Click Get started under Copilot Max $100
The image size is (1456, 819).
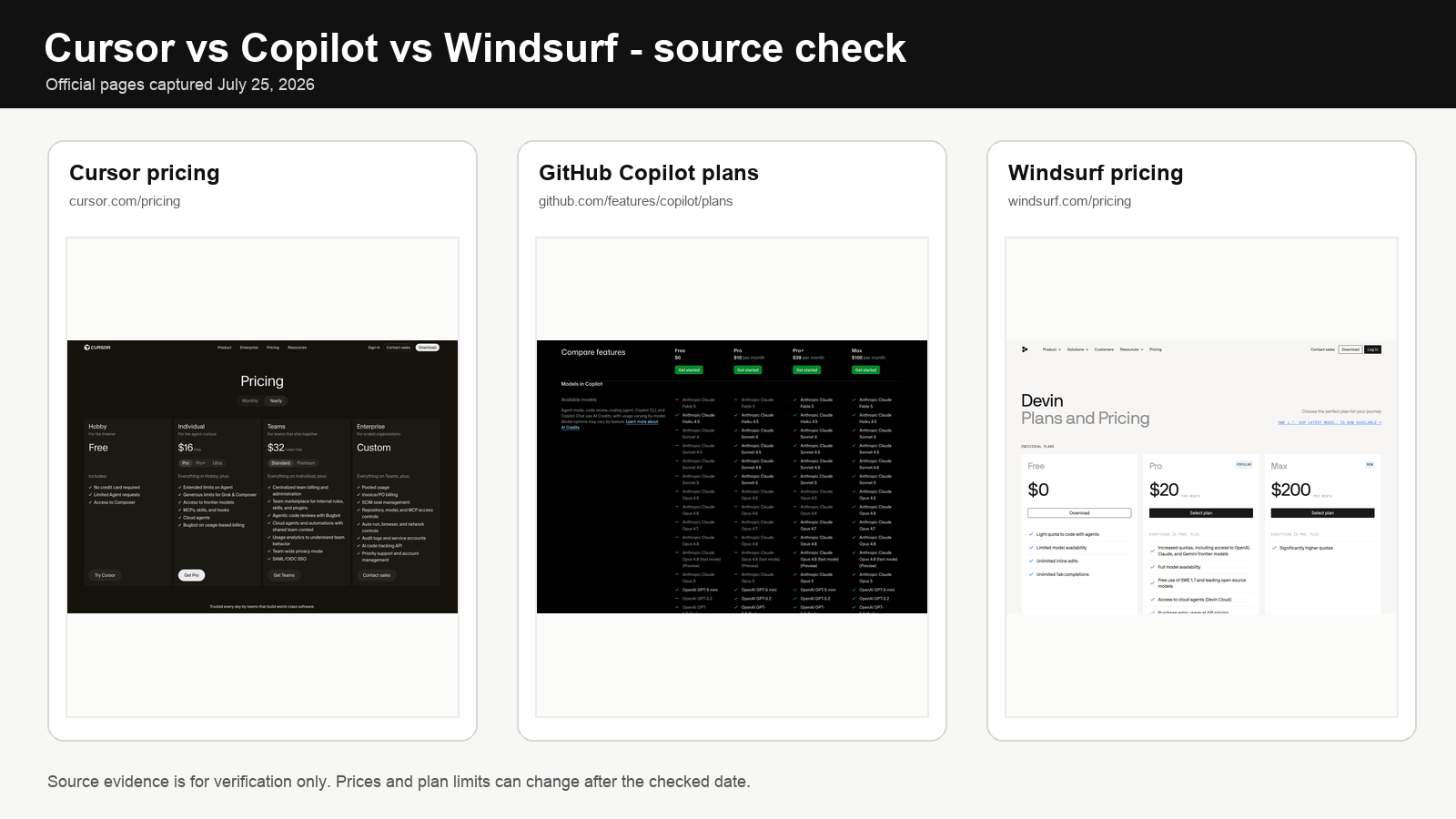tap(865, 370)
